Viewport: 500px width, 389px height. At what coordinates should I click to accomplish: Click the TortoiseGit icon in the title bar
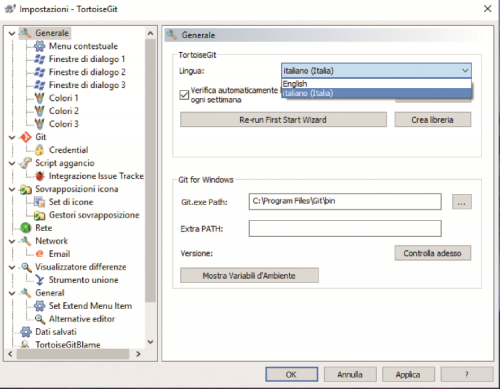click(10, 9)
